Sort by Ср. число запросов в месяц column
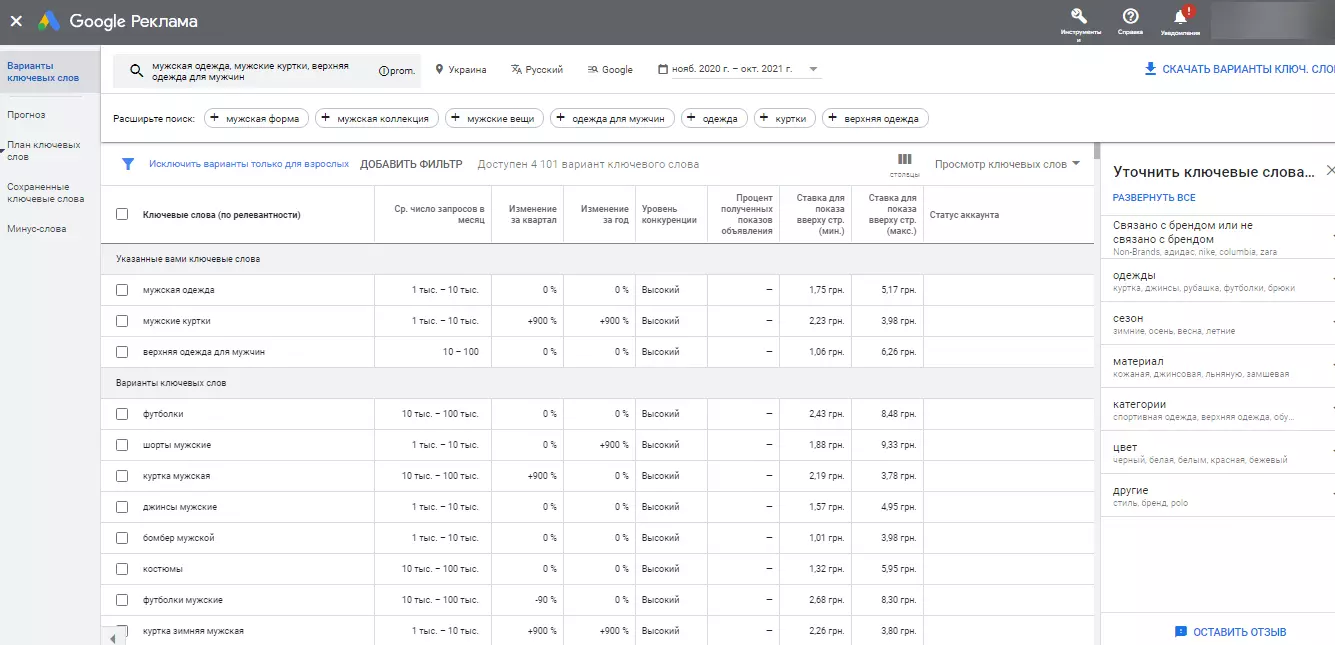The width and height of the screenshot is (1335, 645). (x=439, y=214)
